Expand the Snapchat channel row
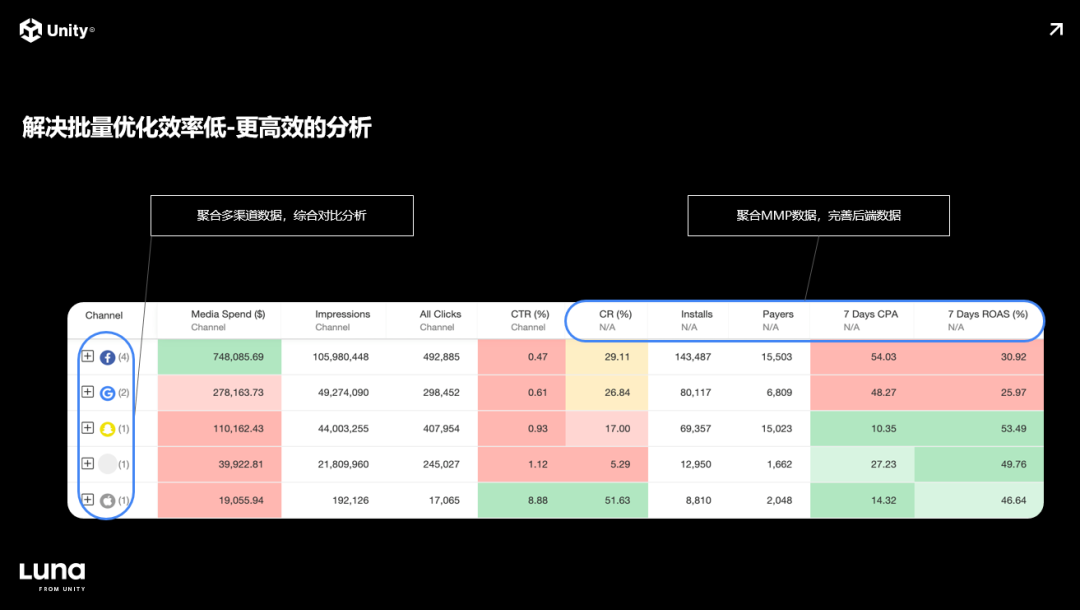Viewport: 1080px width, 610px height. [87, 428]
